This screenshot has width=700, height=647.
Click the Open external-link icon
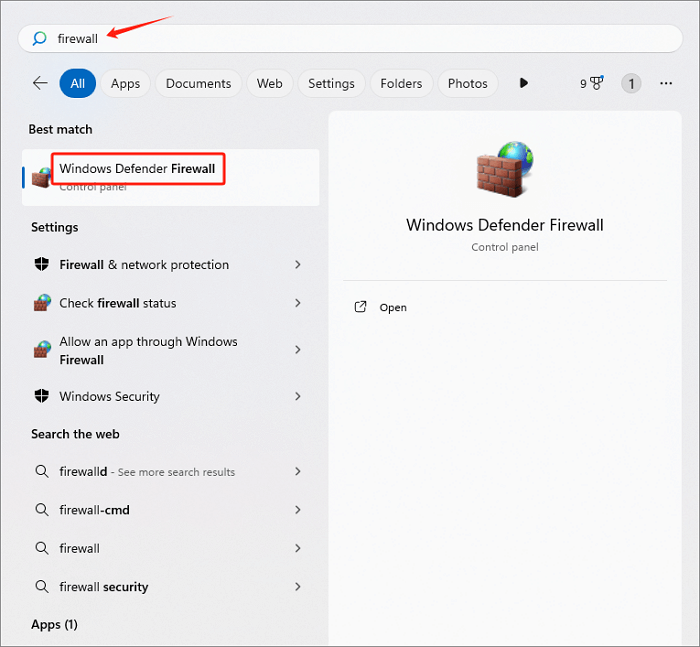tap(361, 307)
